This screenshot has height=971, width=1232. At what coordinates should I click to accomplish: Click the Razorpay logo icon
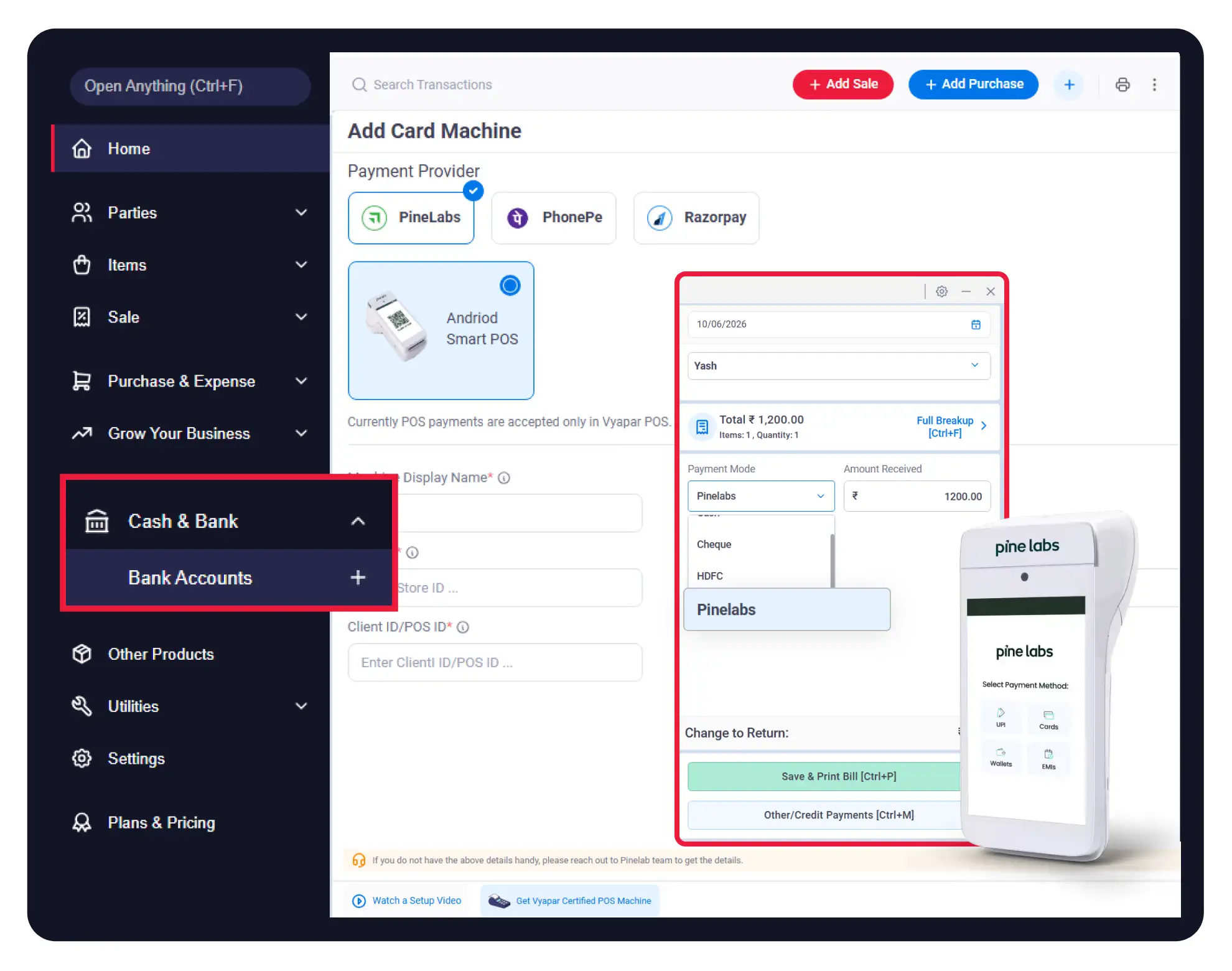coord(660,218)
